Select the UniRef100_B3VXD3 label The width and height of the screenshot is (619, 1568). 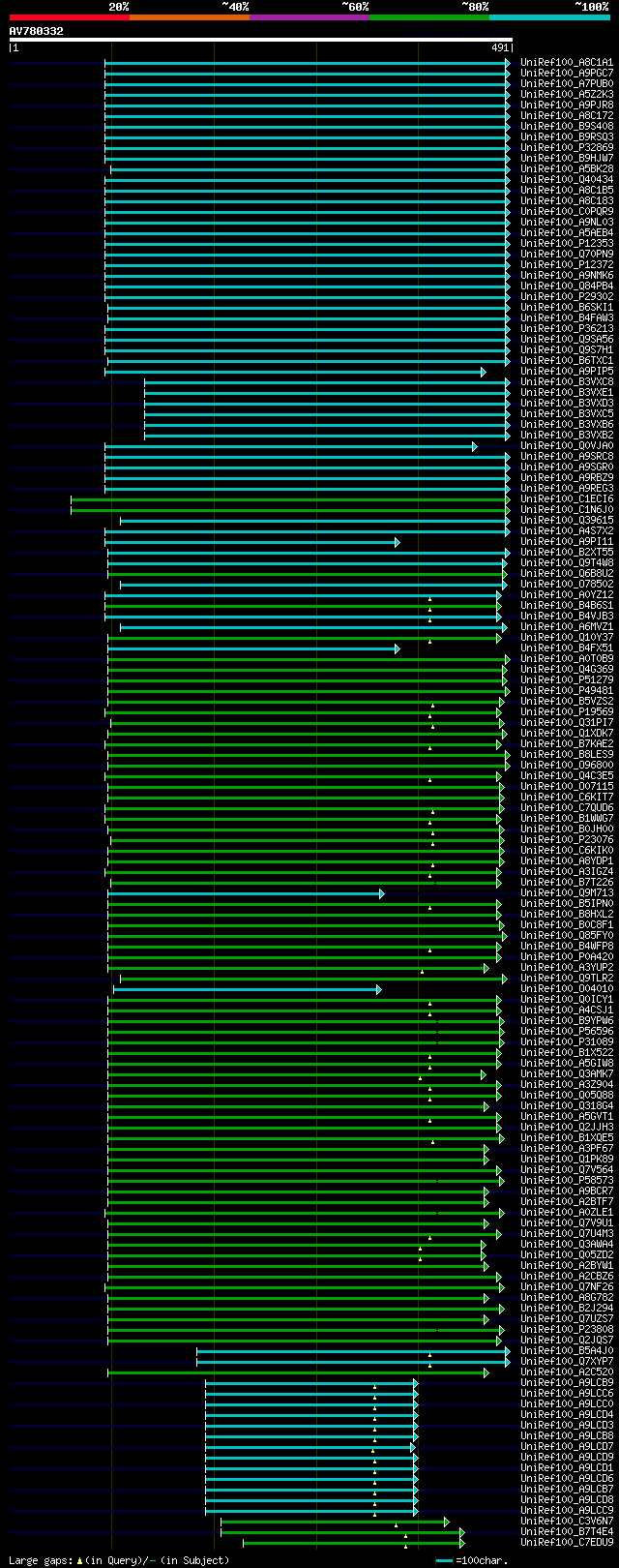tap(567, 404)
